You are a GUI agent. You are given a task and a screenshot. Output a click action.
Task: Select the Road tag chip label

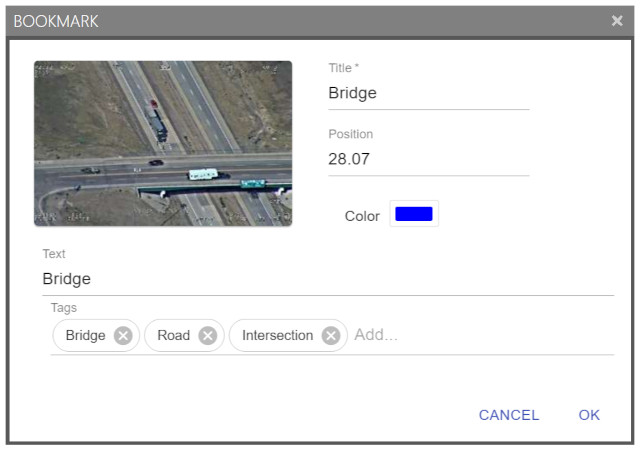point(173,336)
